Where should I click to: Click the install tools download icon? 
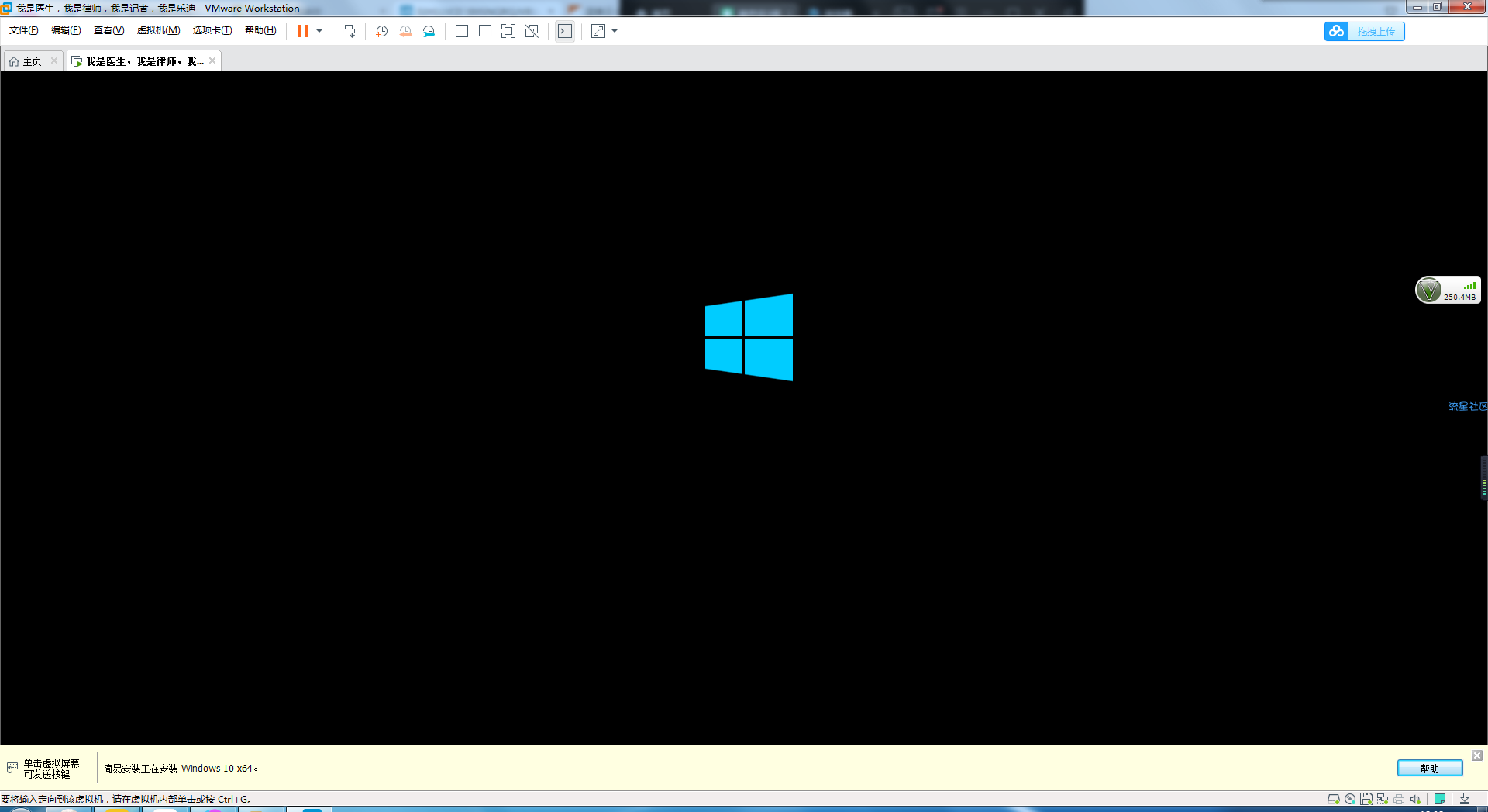(1465, 799)
